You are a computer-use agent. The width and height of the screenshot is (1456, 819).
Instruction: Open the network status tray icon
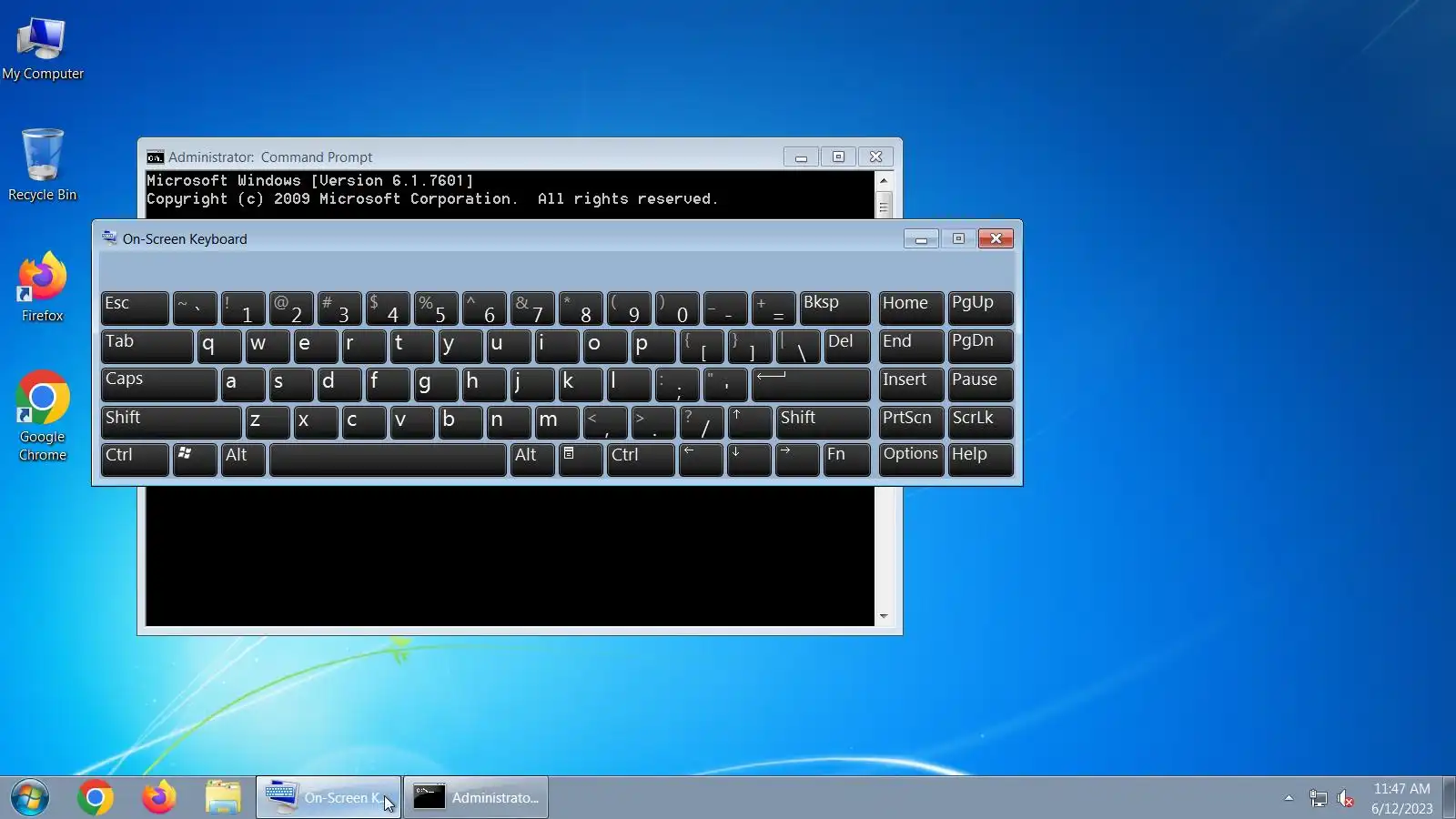pos(1318,799)
